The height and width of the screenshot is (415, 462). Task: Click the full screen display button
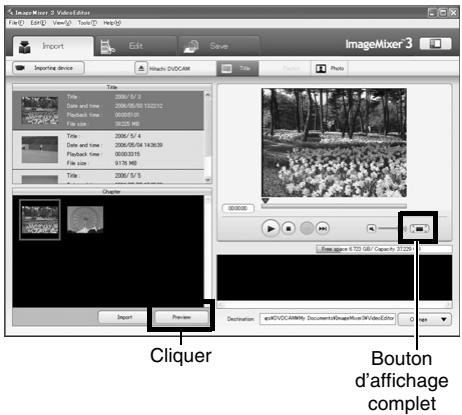point(419,229)
